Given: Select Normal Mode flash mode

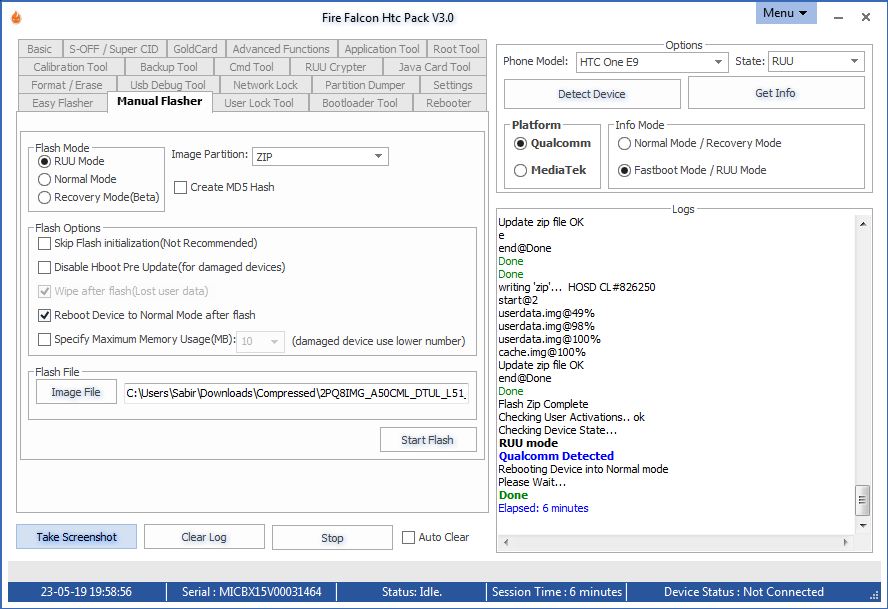Looking at the screenshot, I should [77, 180].
